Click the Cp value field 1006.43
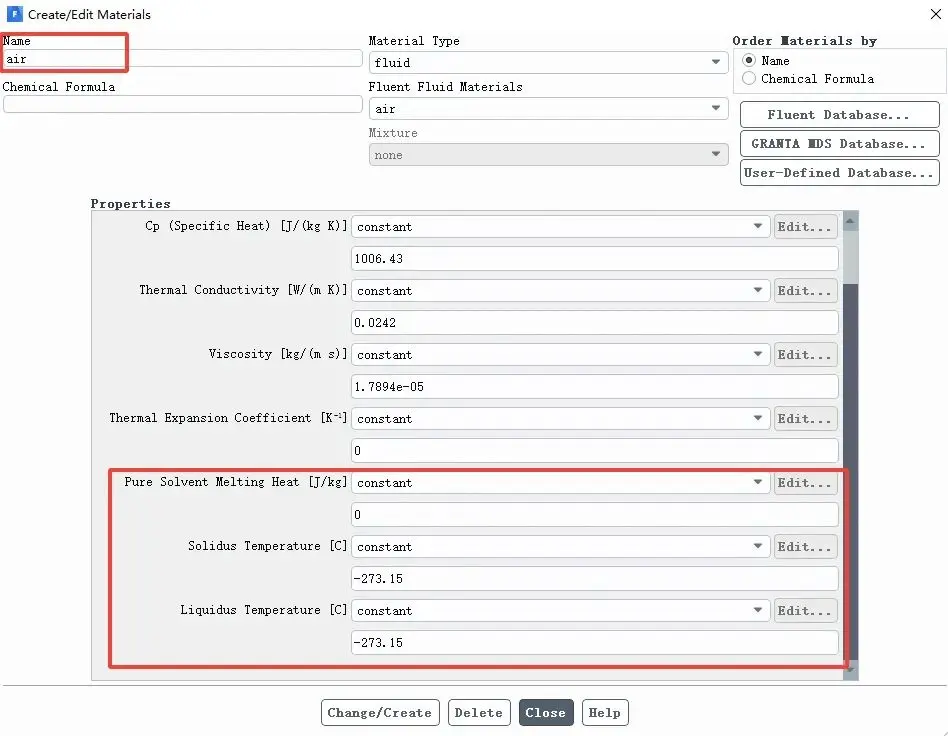 (594, 259)
